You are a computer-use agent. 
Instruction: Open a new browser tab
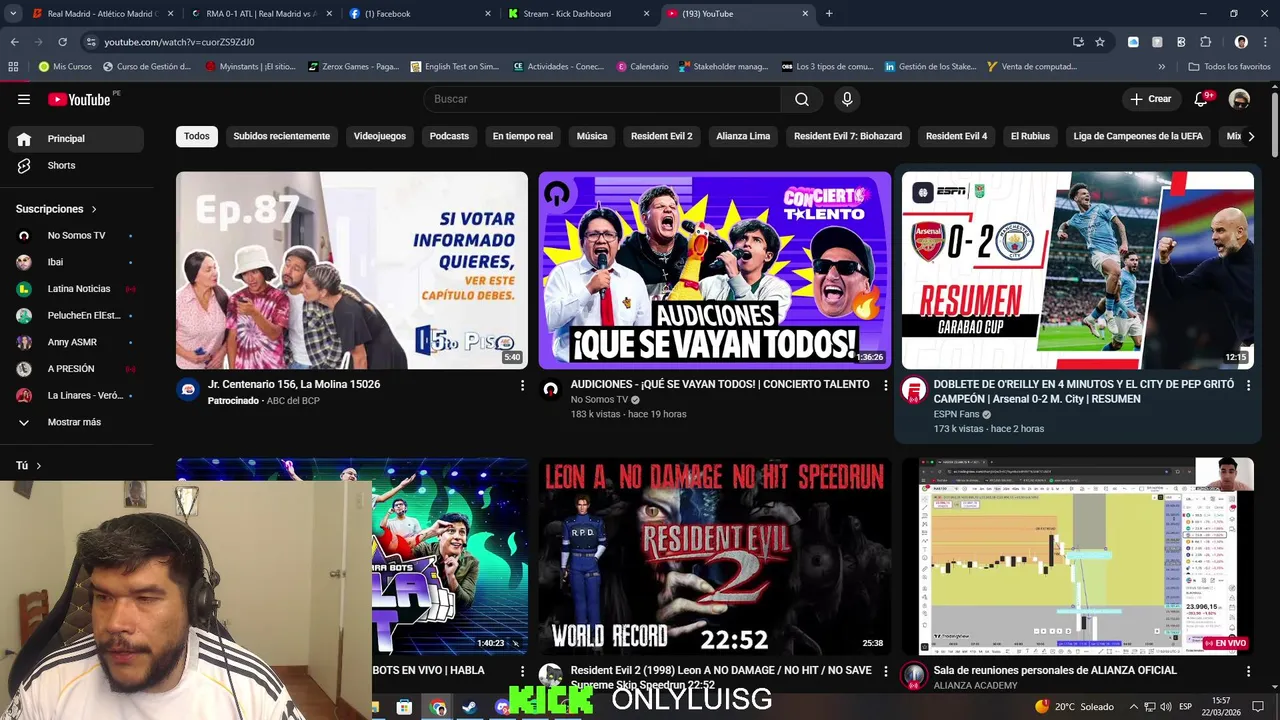829,14
